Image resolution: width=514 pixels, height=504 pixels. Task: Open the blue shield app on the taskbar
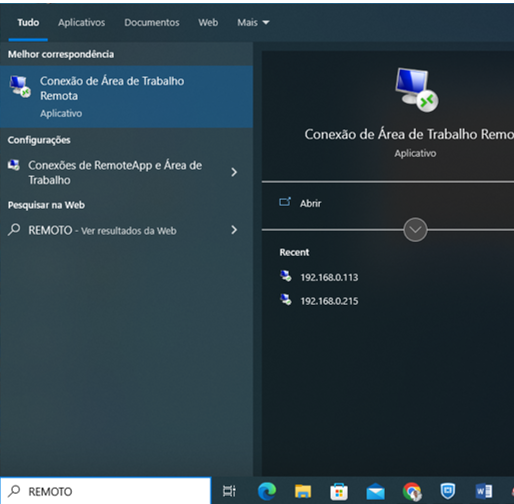pos(448,491)
